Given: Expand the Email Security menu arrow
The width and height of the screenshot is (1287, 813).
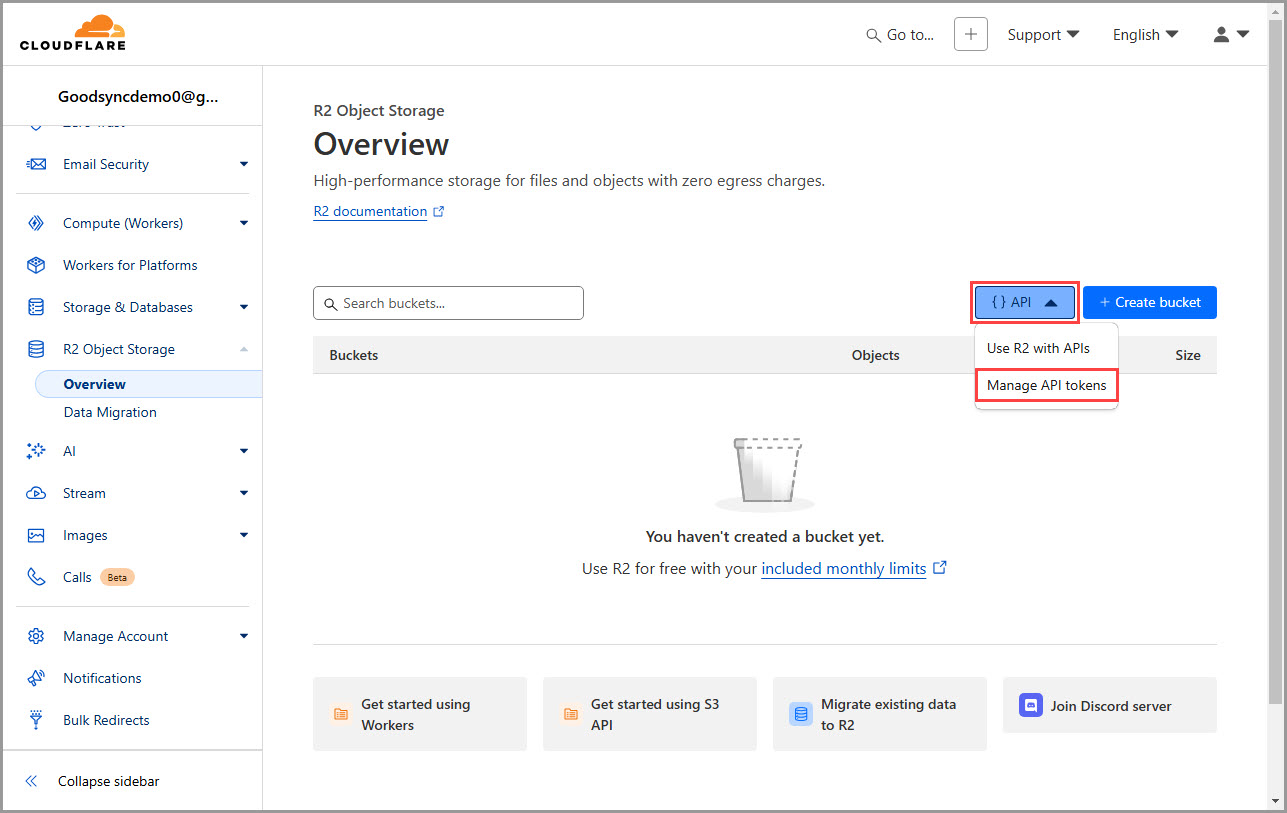Looking at the screenshot, I should pos(244,164).
